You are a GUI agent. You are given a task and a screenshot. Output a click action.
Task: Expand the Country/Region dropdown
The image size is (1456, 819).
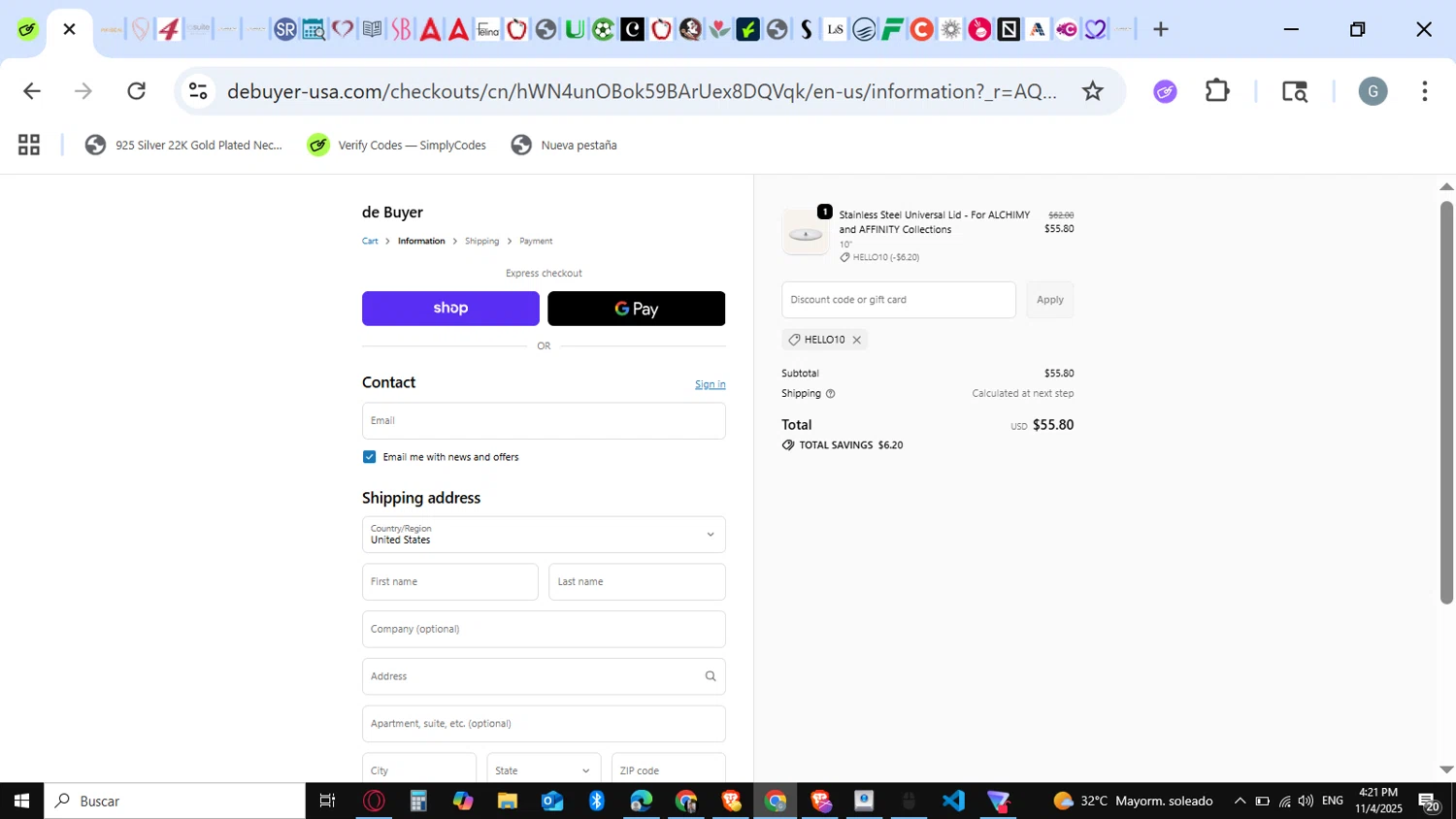(x=544, y=535)
